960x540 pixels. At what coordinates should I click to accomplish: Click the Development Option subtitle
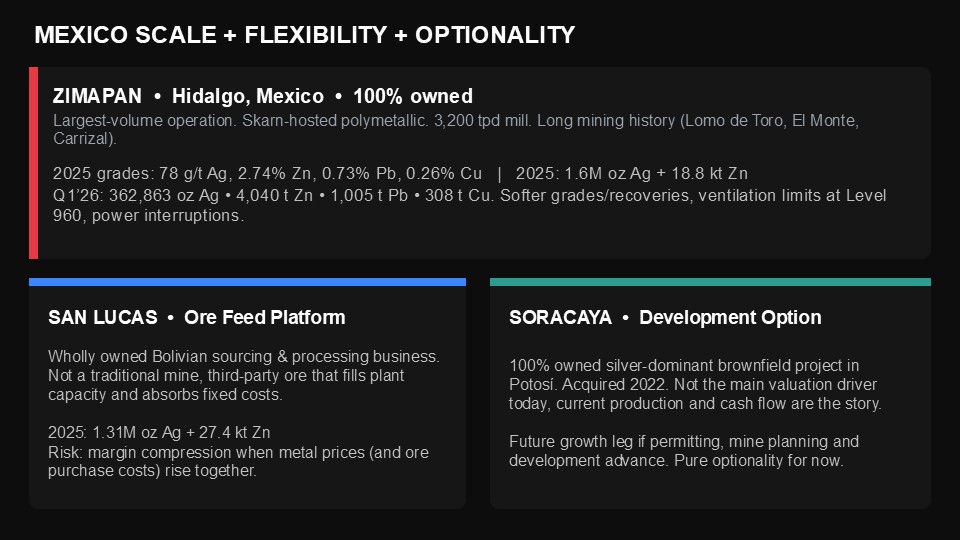(730, 317)
